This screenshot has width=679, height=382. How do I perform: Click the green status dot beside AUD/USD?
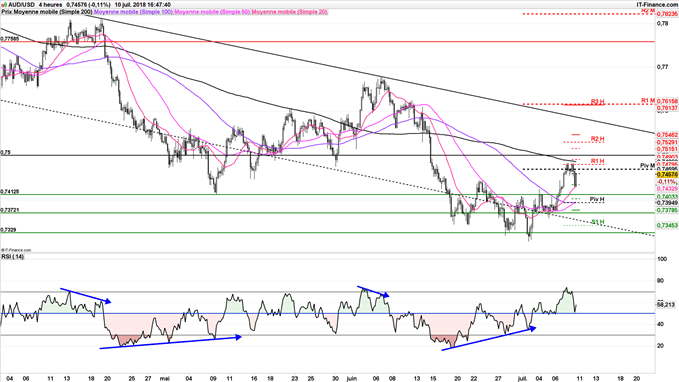pos(4,5)
